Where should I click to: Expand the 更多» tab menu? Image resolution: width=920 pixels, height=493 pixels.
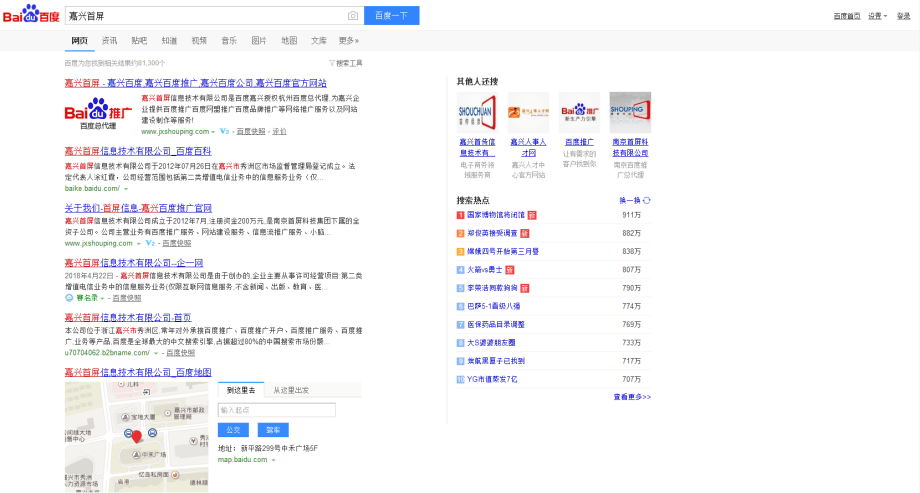click(349, 40)
